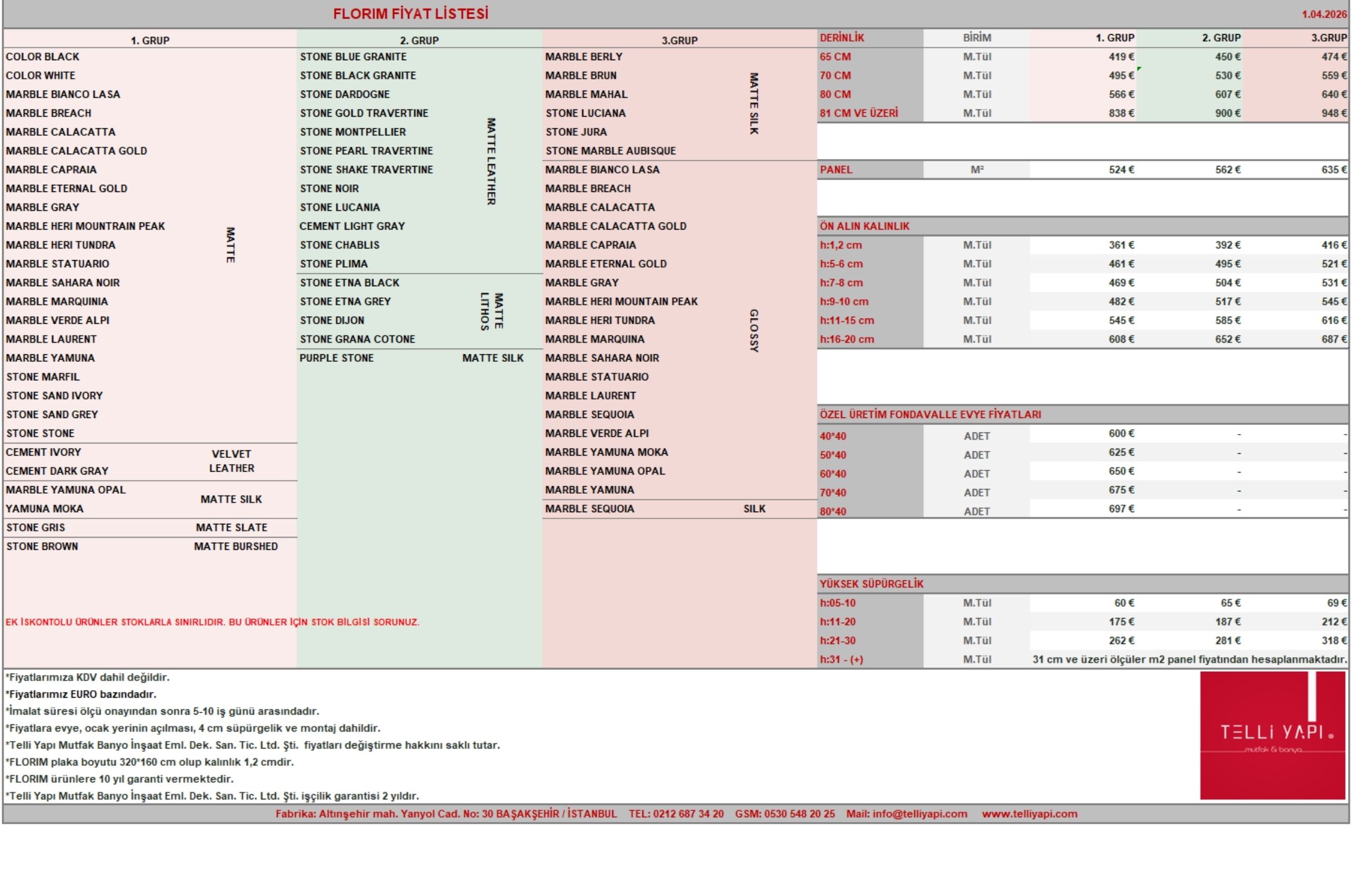The image size is (1352, 896).
Task: Select the "COLOR WHITE" row
Action: (x=40, y=76)
